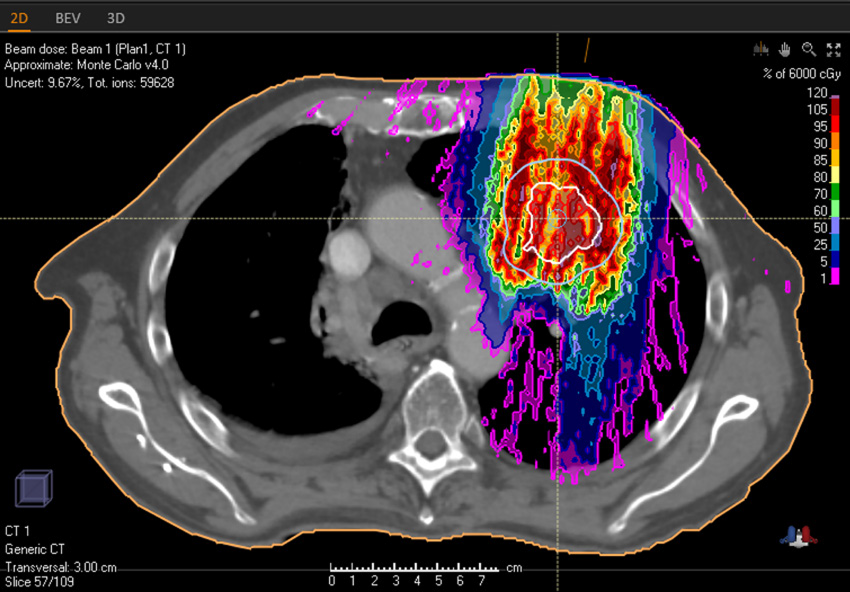Activate the zoom magnifier tool
Image resolution: width=850 pixels, height=592 pixels.
pos(808,48)
